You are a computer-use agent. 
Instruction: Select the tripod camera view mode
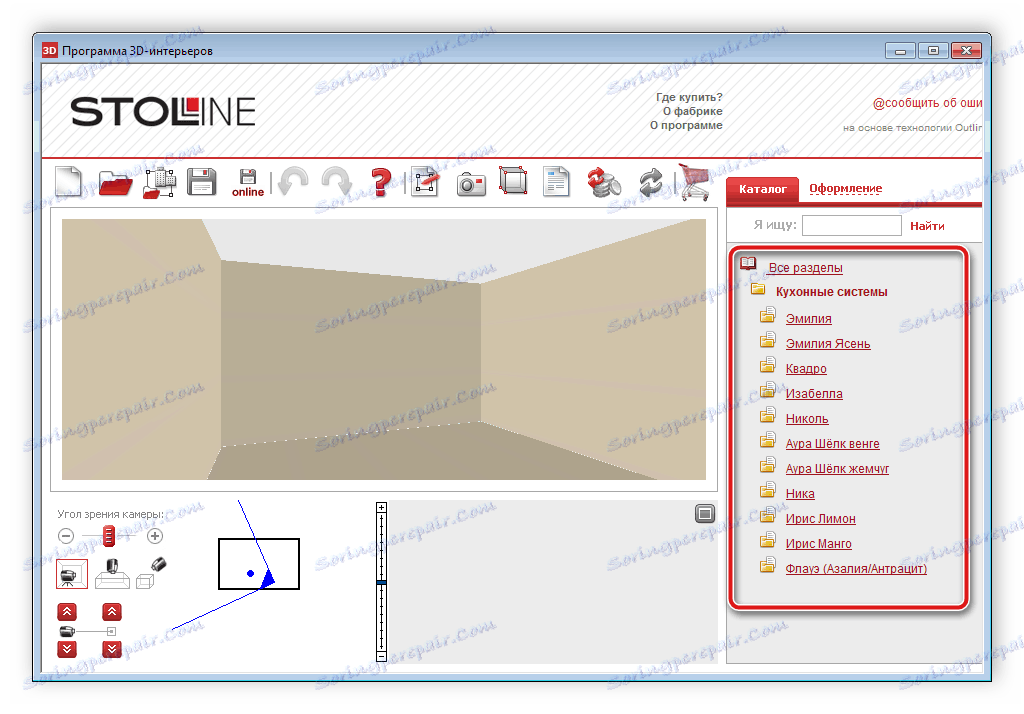point(72,574)
